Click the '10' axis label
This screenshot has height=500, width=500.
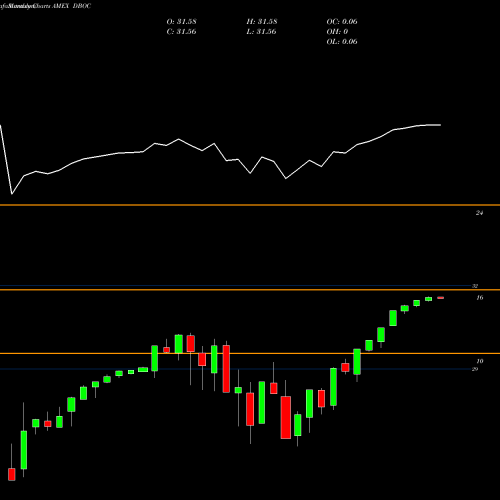coord(479,361)
